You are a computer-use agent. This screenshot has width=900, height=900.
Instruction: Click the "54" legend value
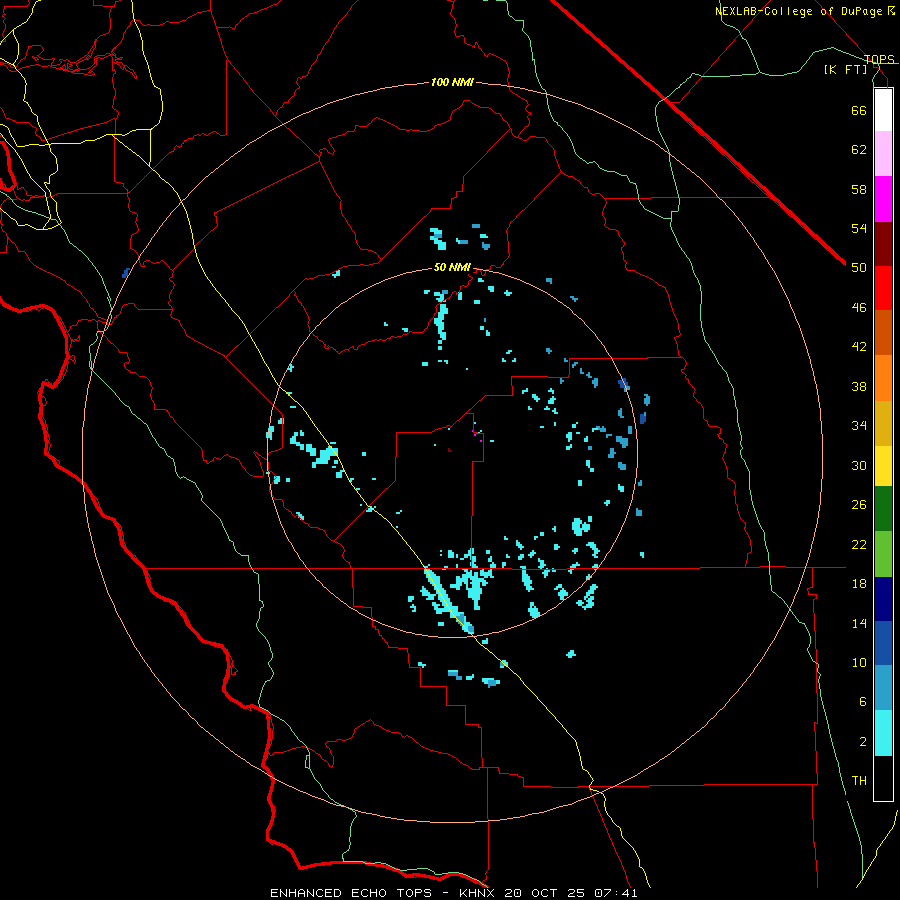859,228
